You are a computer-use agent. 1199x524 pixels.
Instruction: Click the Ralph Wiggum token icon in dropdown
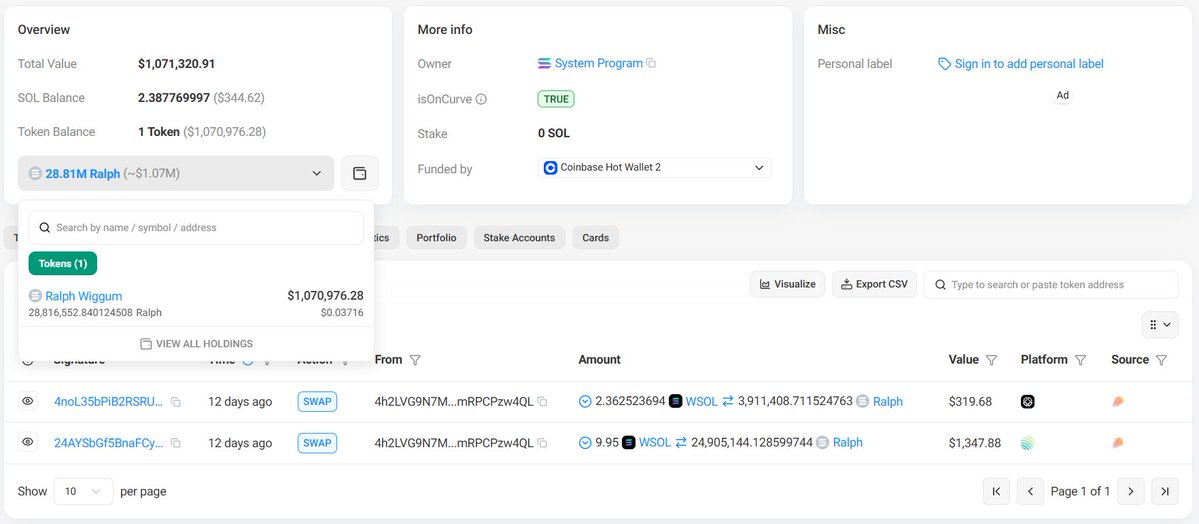[35, 296]
